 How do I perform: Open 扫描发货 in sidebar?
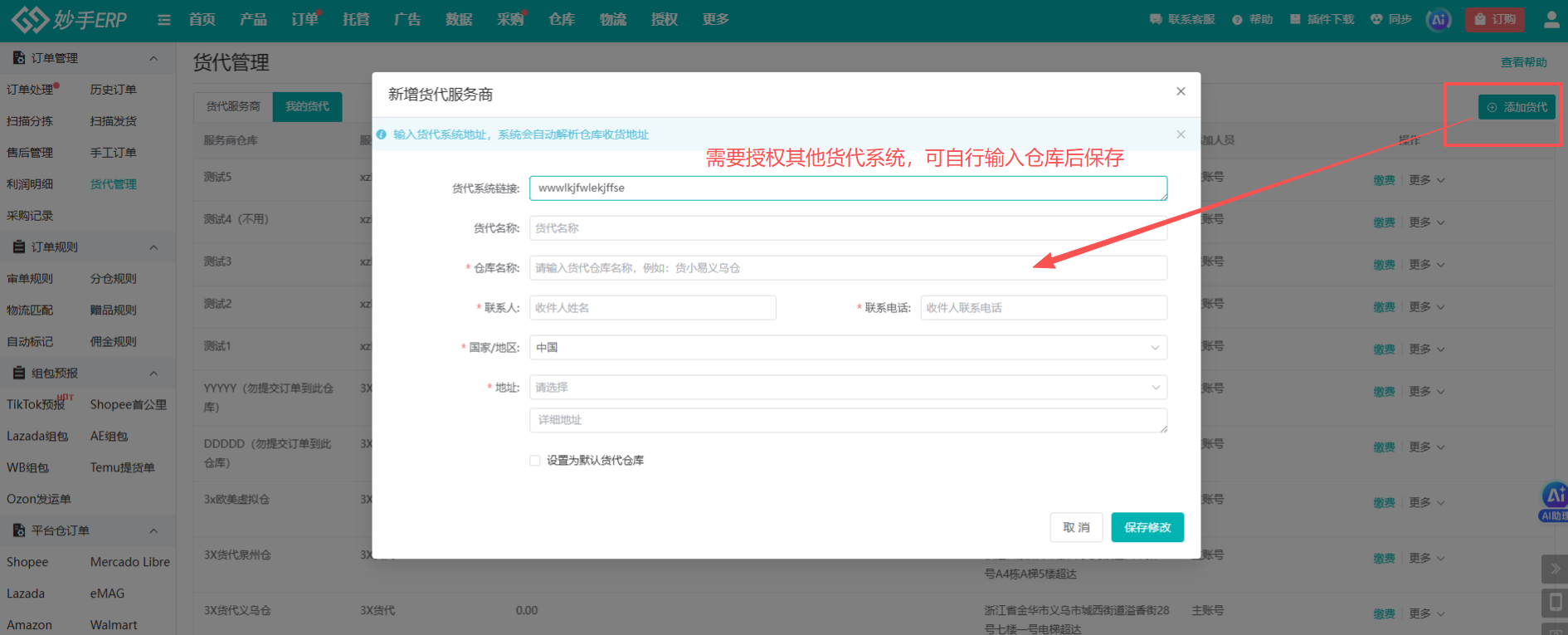(x=114, y=121)
